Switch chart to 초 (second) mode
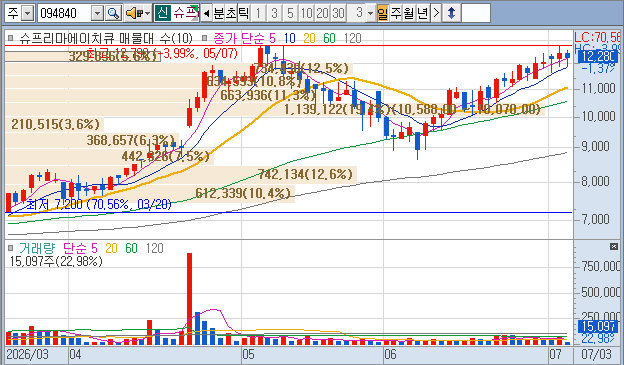The image size is (624, 365). click(x=232, y=13)
